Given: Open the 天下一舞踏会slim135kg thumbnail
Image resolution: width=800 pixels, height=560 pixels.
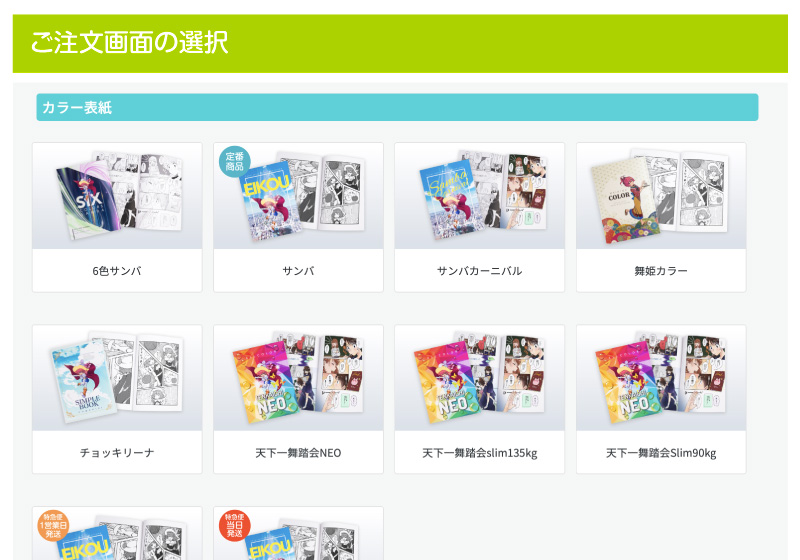Looking at the screenshot, I should (x=480, y=378).
